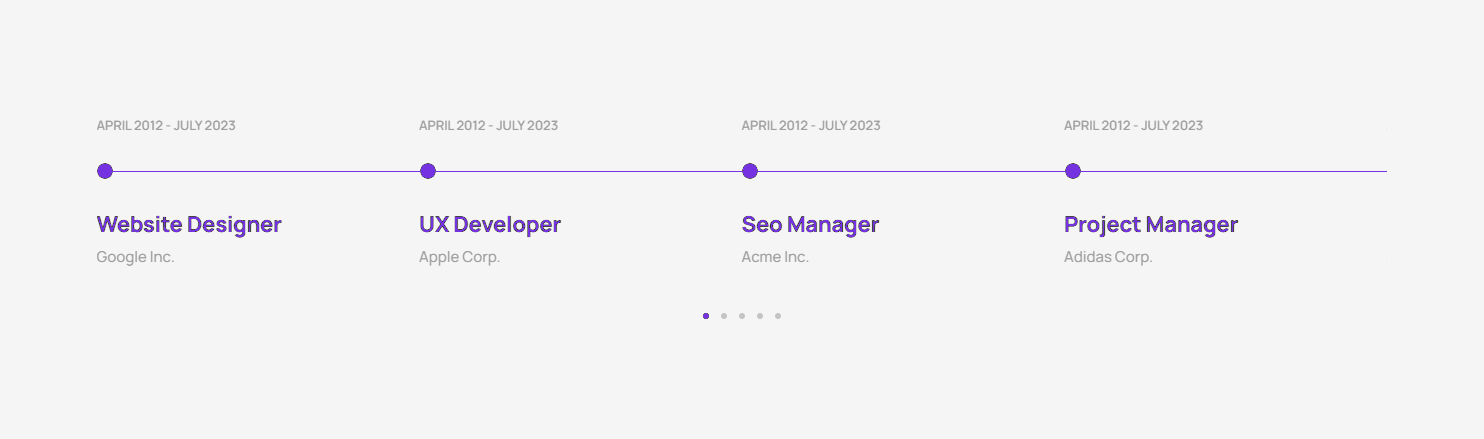Screen dimensions: 1484x439
Task: Select the Adidas Corp. company text
Action: [x=1108, y=257]
